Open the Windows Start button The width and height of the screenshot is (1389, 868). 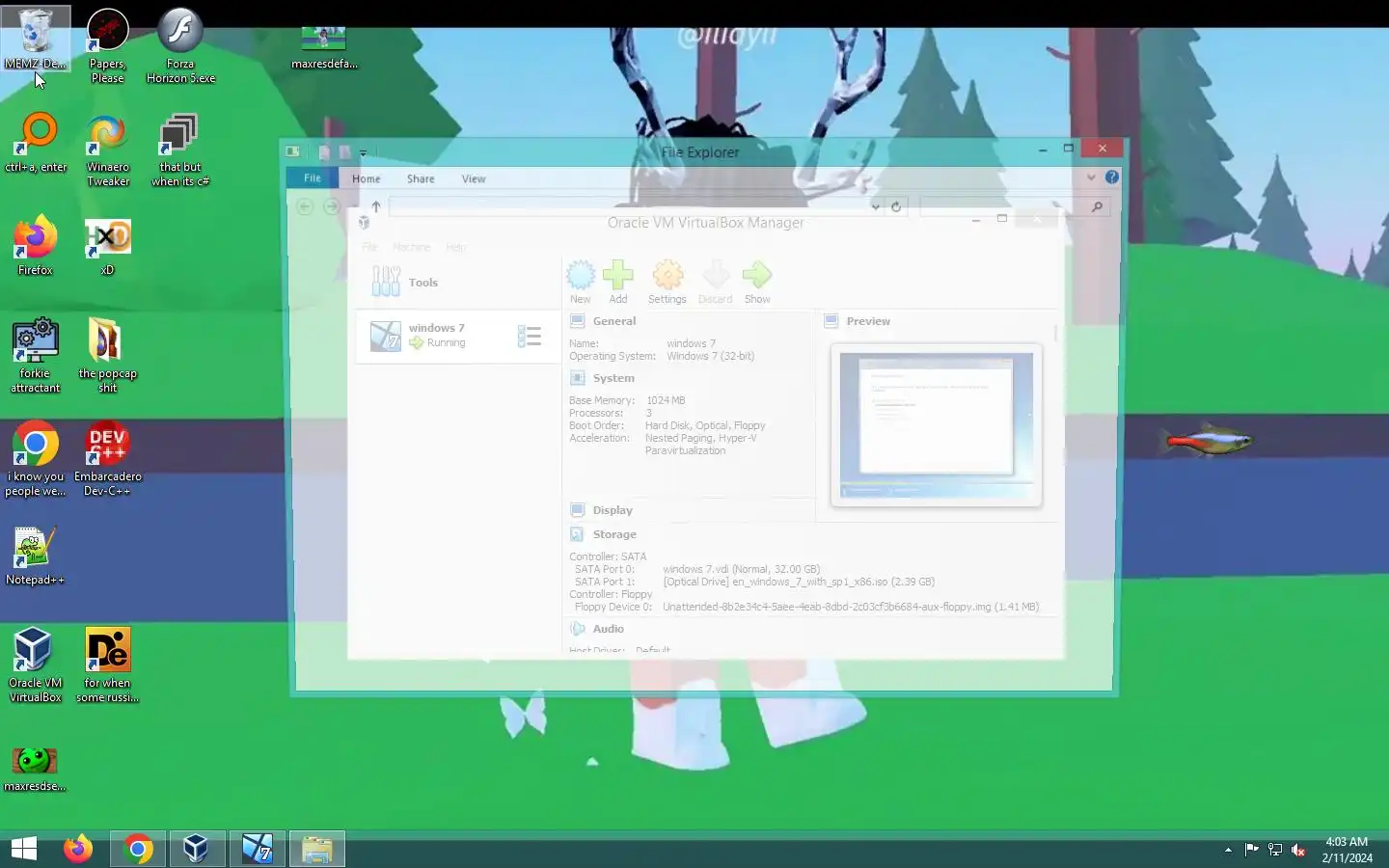tap(24, 849)
